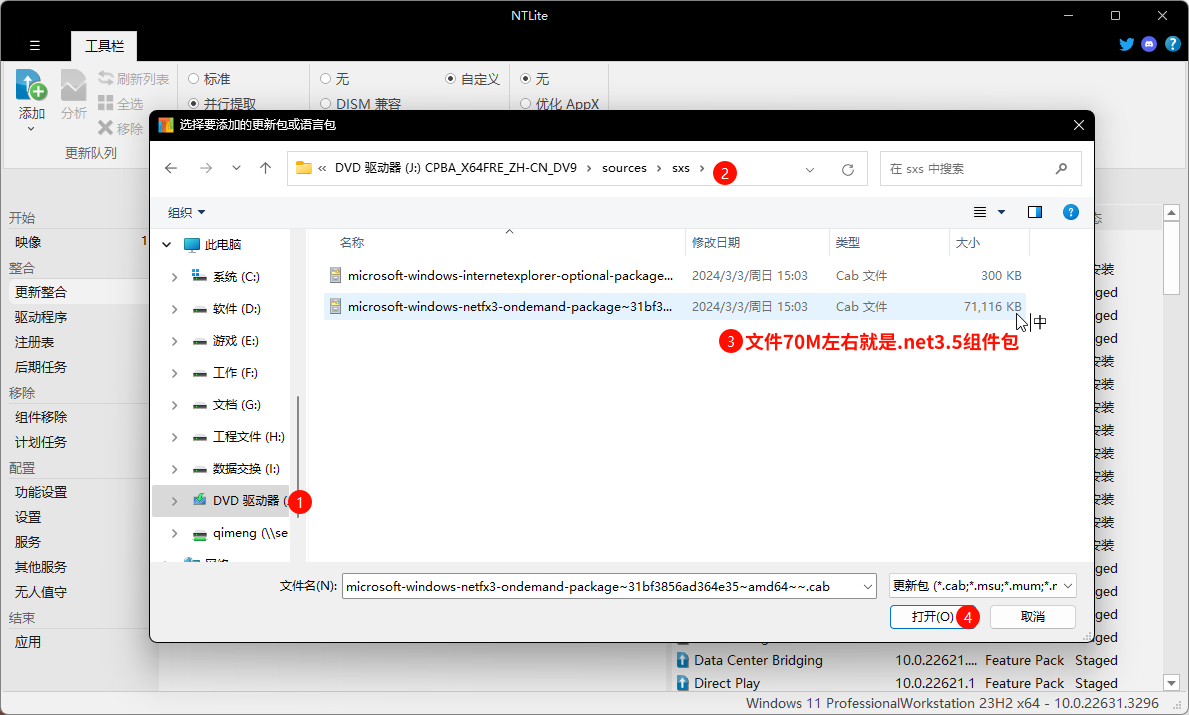
Task: Click the Data Center Bridging feature icon
Action: tap(682, 660)
